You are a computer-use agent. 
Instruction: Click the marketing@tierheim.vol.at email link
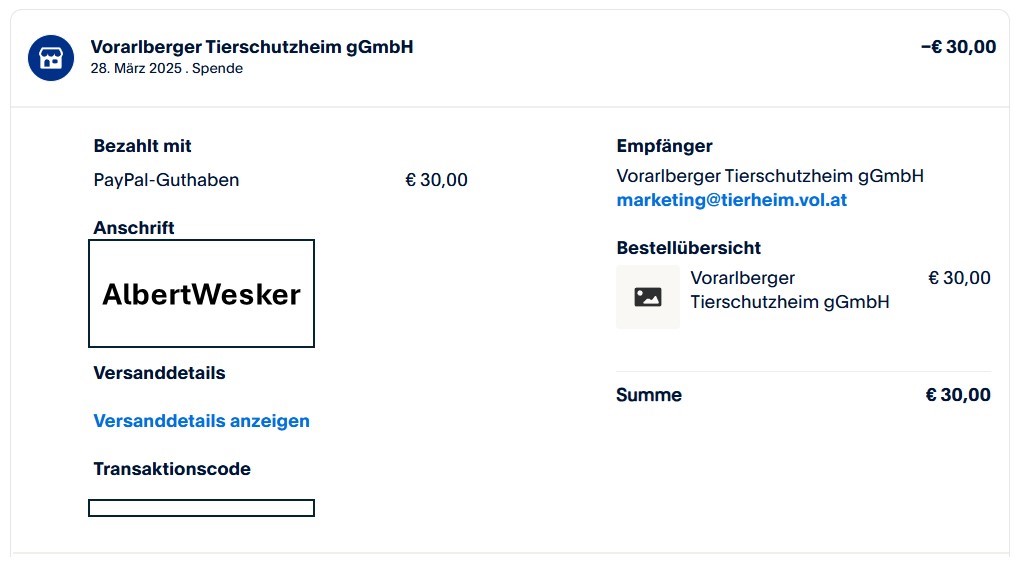[731, 200]
